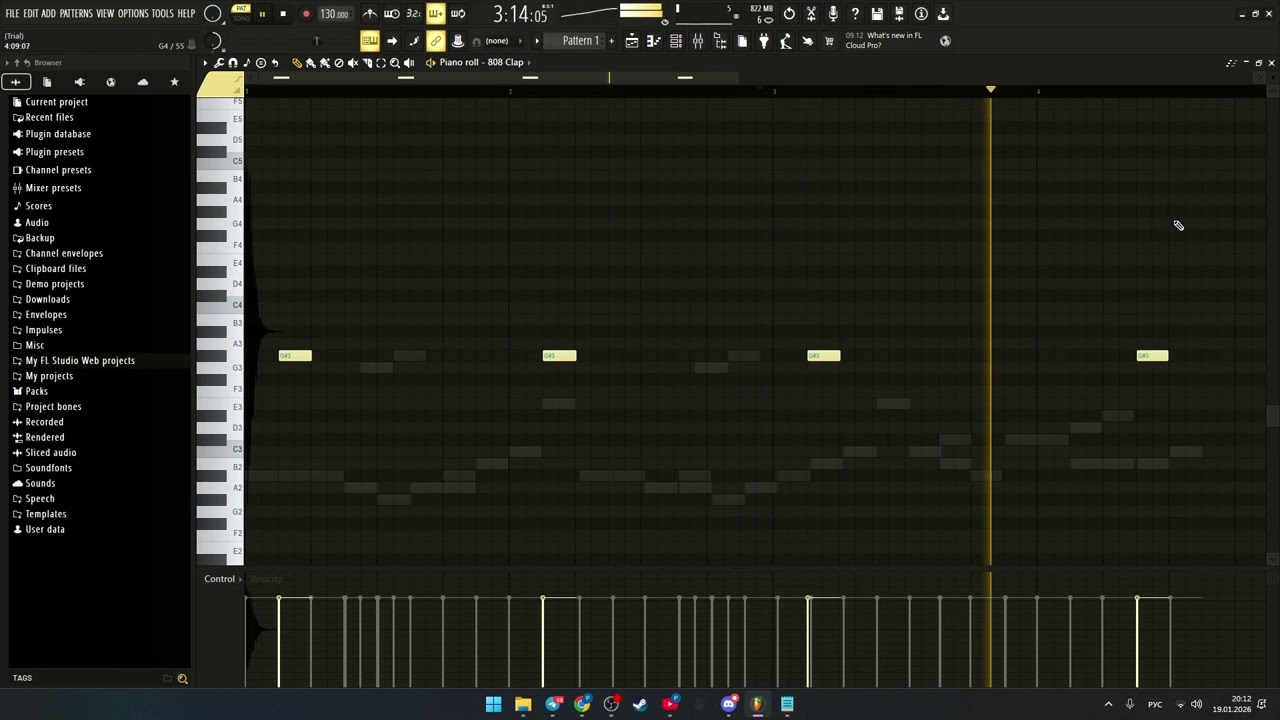The image size is (1280, 720).
Task: Open the TOOLS menu
Action: [x=163, y=14]
